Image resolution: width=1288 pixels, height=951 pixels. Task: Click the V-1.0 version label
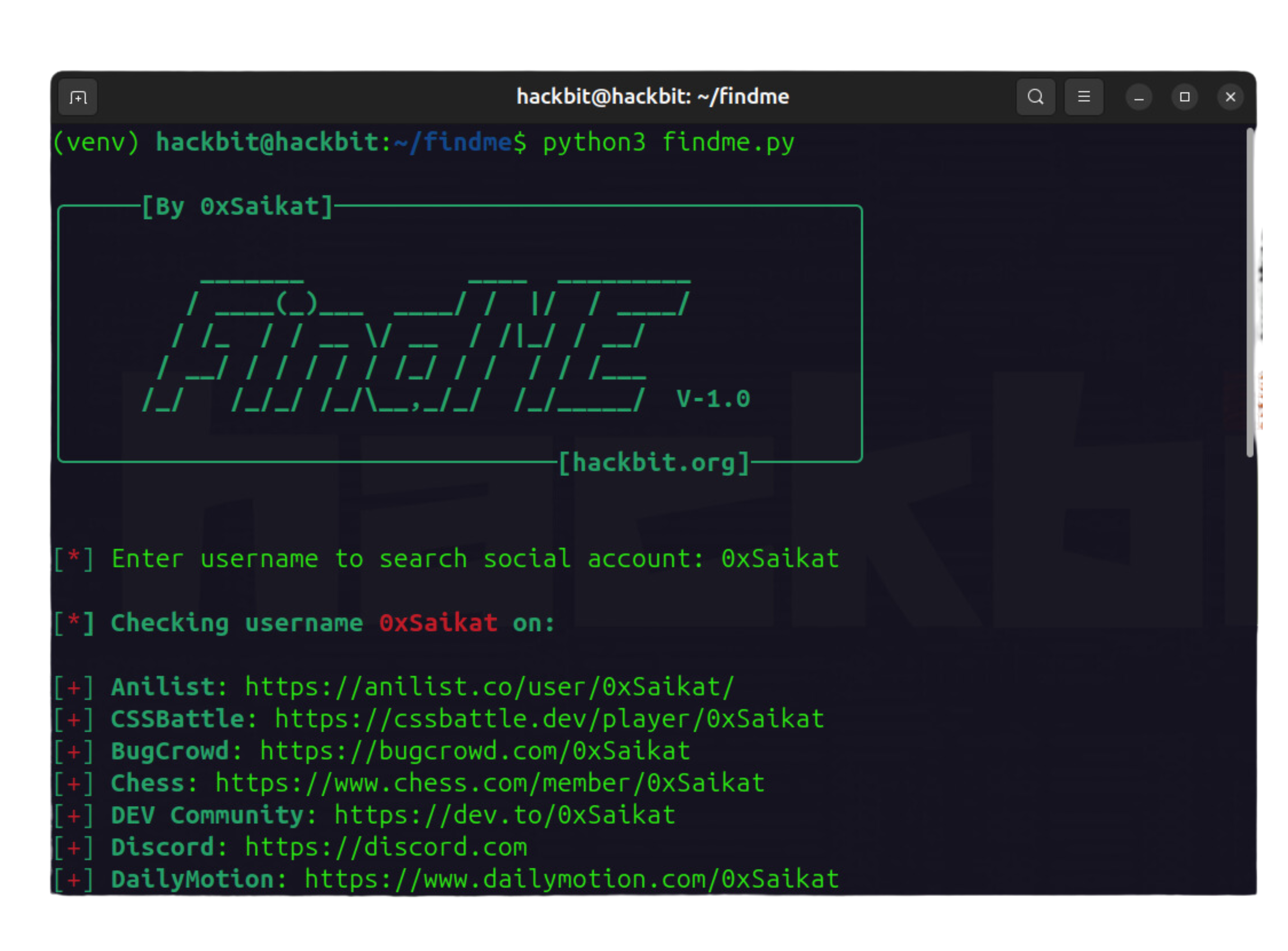[x=713, y=399]
